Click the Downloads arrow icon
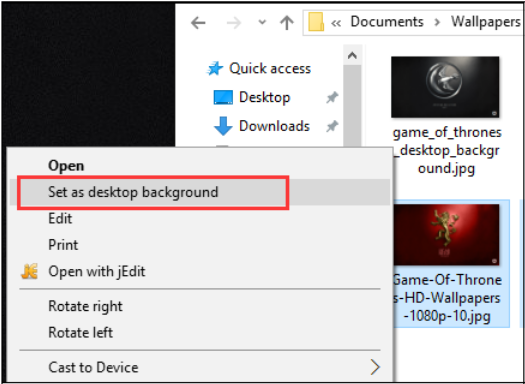 pyautogui.click(x=223, y=126)
